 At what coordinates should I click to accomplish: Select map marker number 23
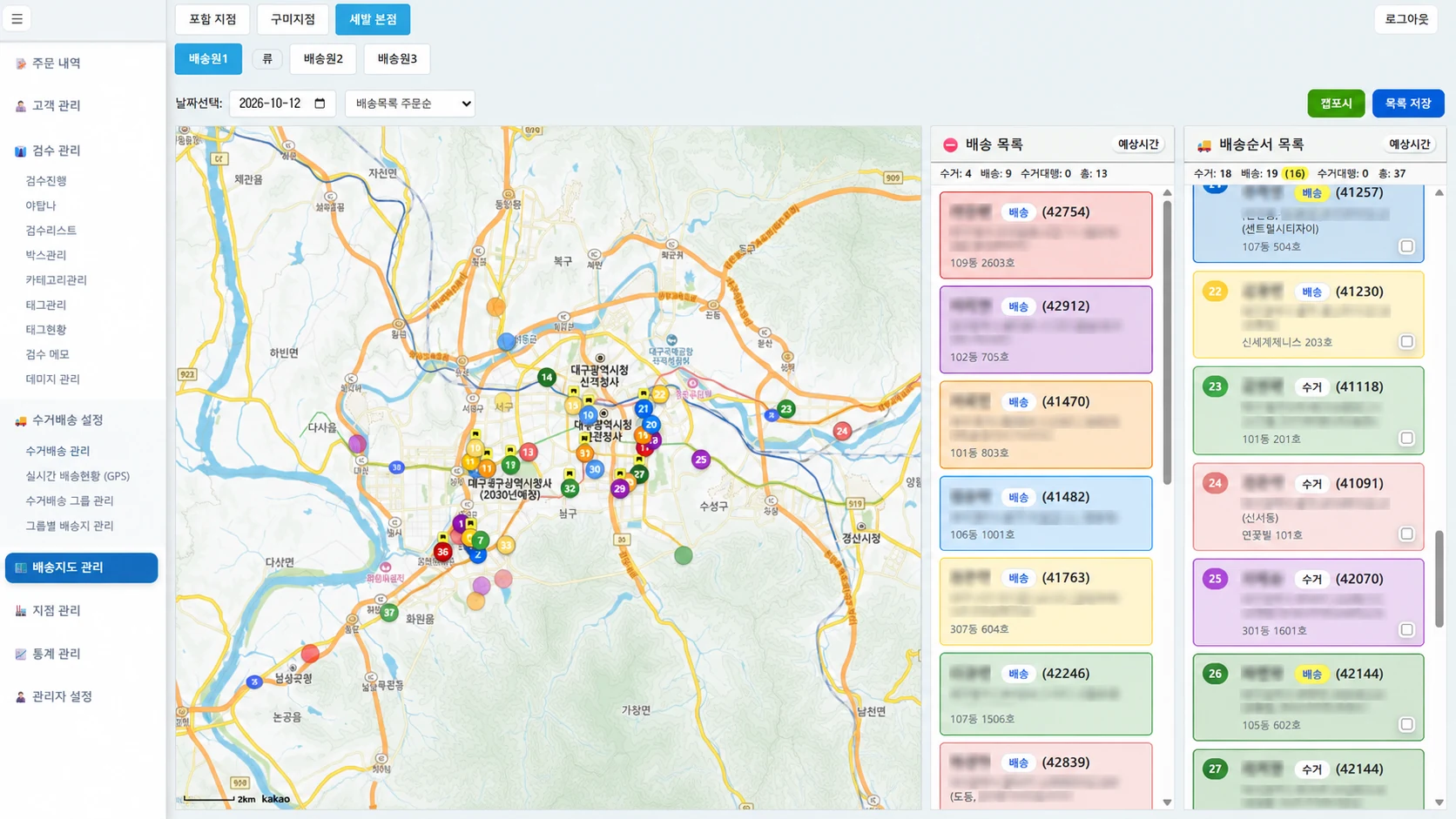pyautogui.click(x=786, y=408)
